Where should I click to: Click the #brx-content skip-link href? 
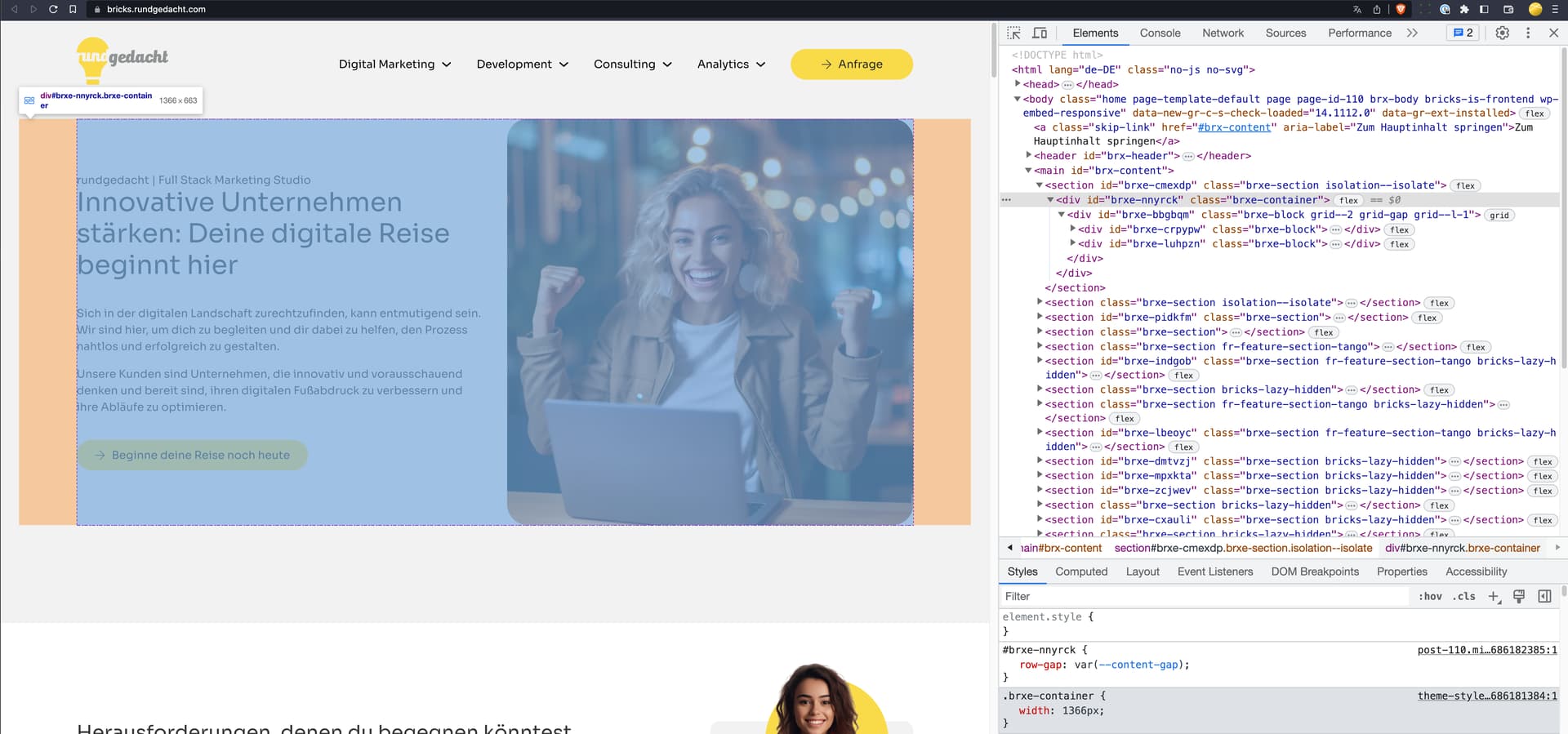[x=1234, y=127]
